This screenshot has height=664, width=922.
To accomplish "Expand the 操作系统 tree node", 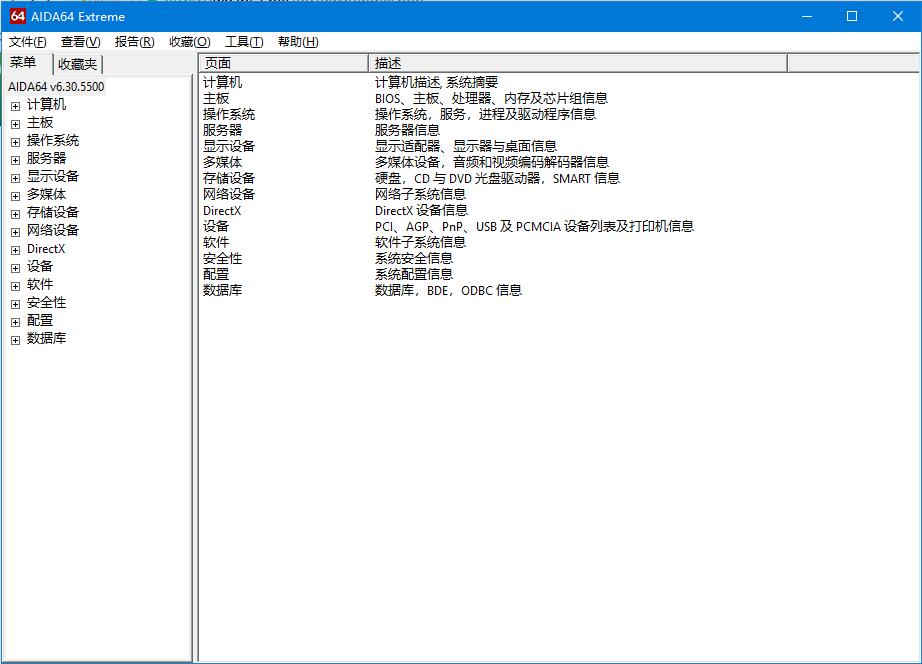I will [15, 142].
